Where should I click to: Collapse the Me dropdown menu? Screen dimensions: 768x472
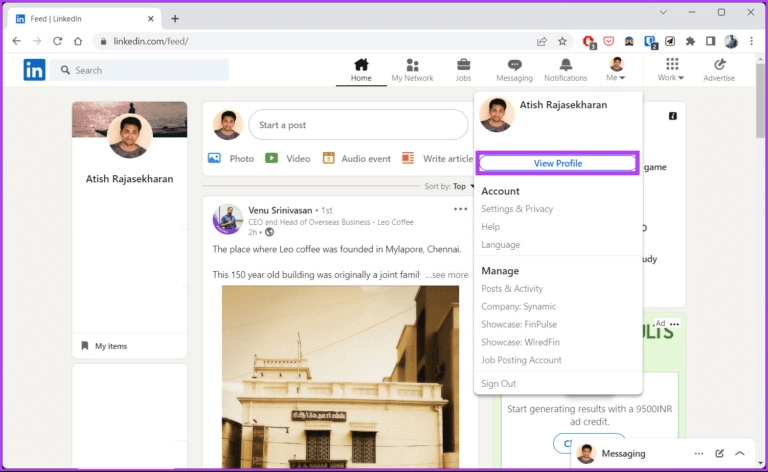(616, 70)
